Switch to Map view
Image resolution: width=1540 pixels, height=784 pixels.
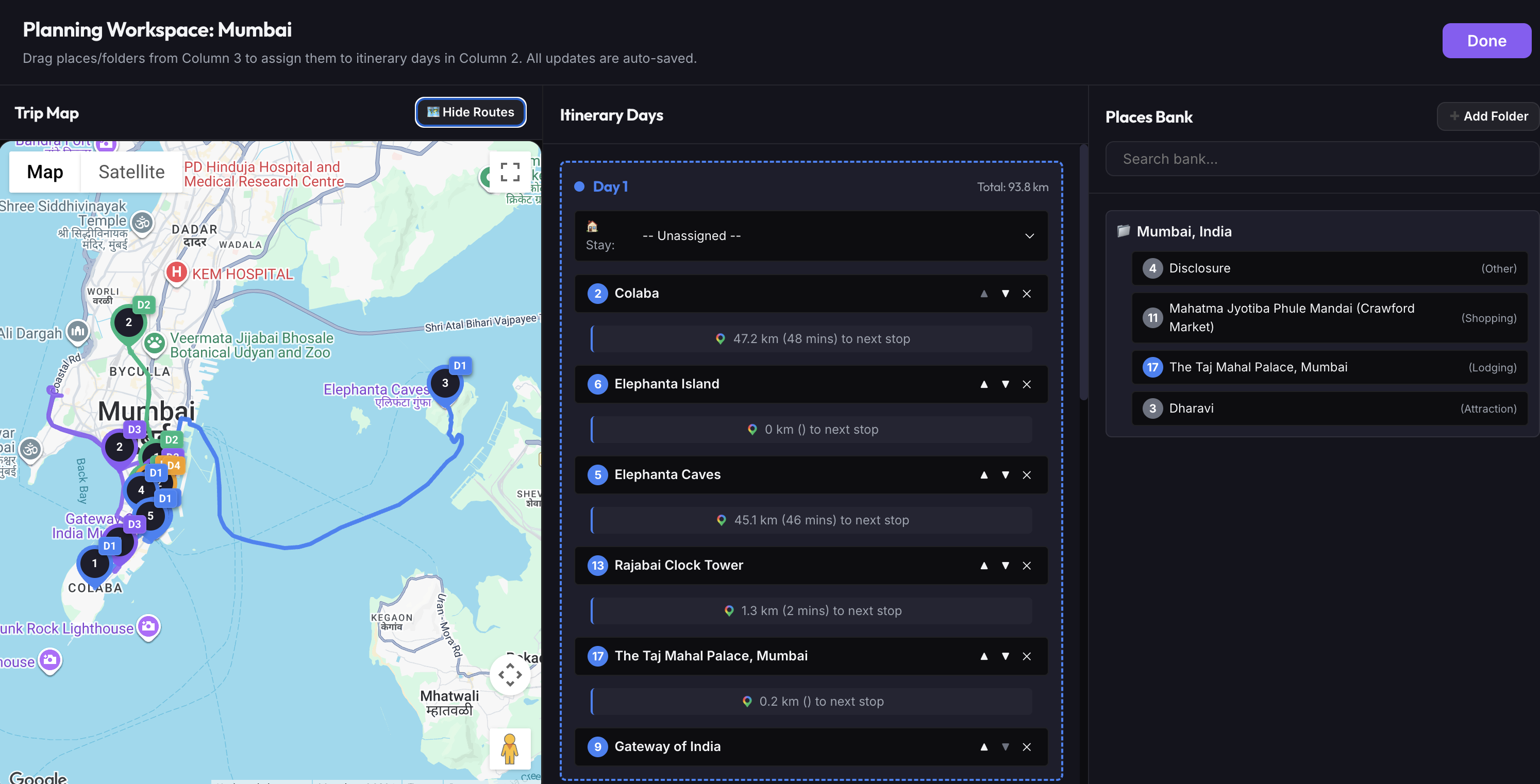click(x=45, y=172)
